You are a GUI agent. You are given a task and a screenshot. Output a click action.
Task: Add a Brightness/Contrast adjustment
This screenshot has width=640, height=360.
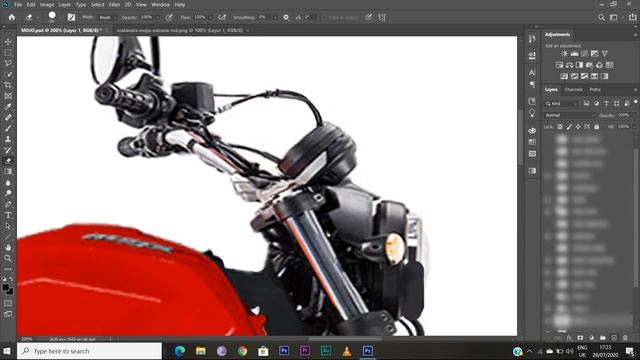tap(564, 53)
